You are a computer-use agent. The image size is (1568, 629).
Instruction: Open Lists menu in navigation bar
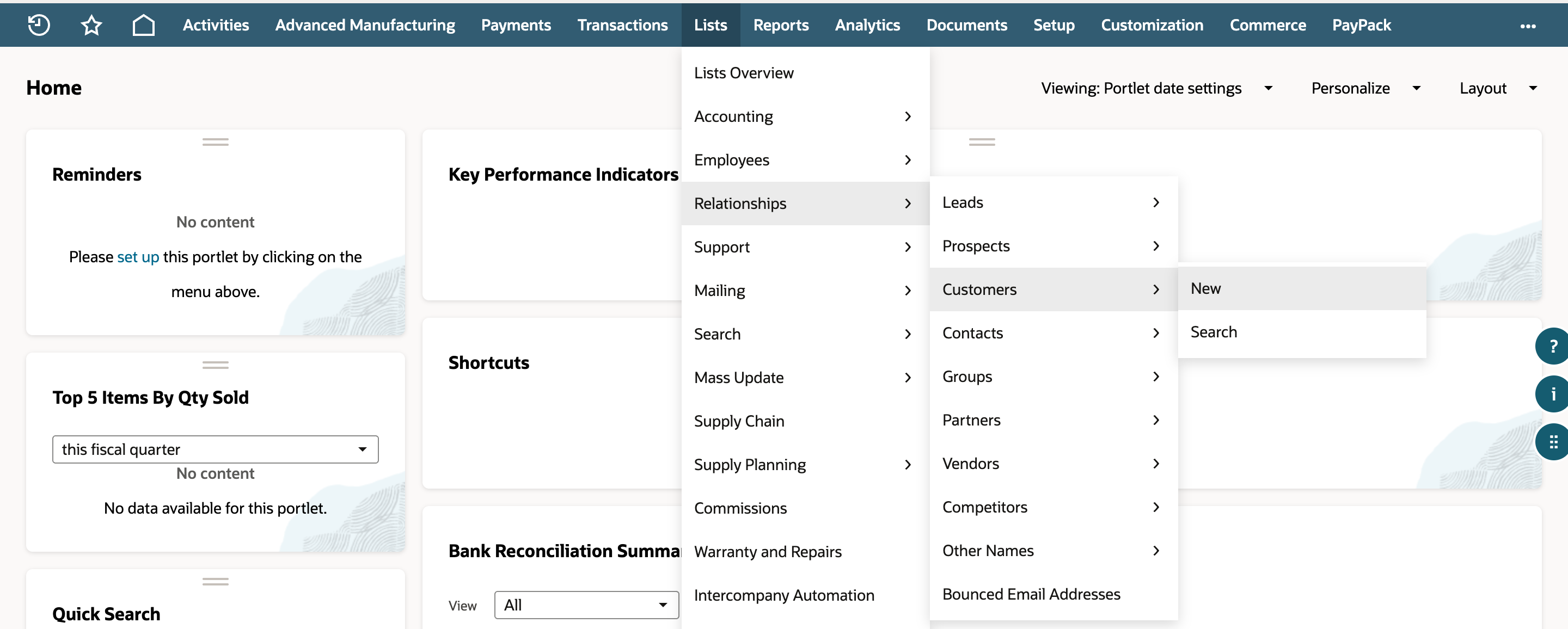click(710, 25)
